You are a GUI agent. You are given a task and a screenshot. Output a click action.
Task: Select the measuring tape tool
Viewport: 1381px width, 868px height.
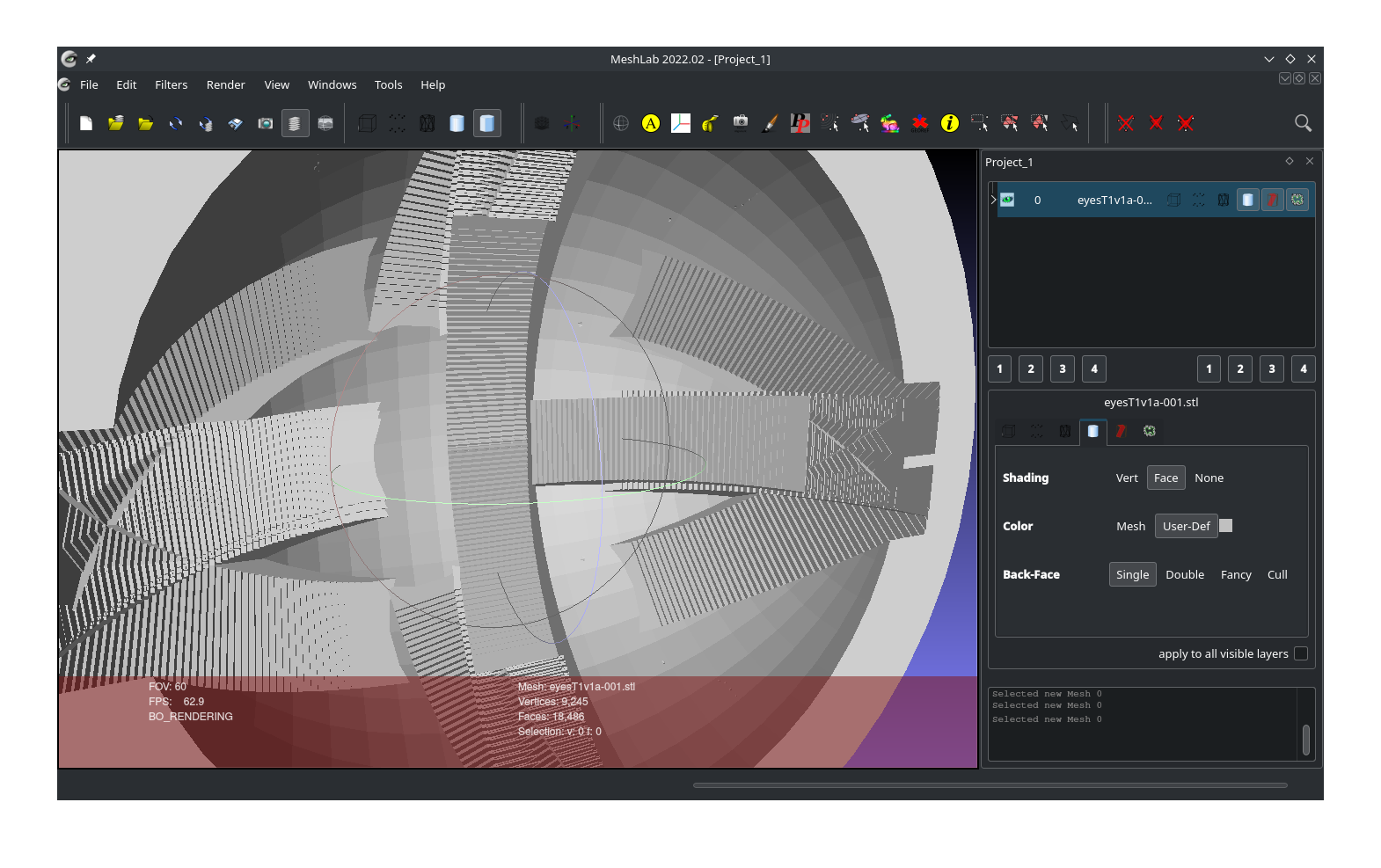pos(711,123)
